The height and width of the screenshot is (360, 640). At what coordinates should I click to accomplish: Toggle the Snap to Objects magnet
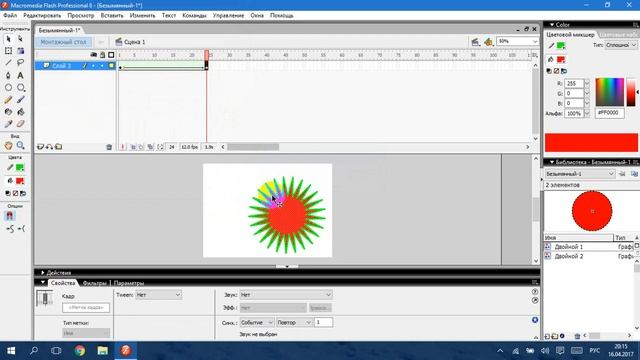[x=10, y=216]
